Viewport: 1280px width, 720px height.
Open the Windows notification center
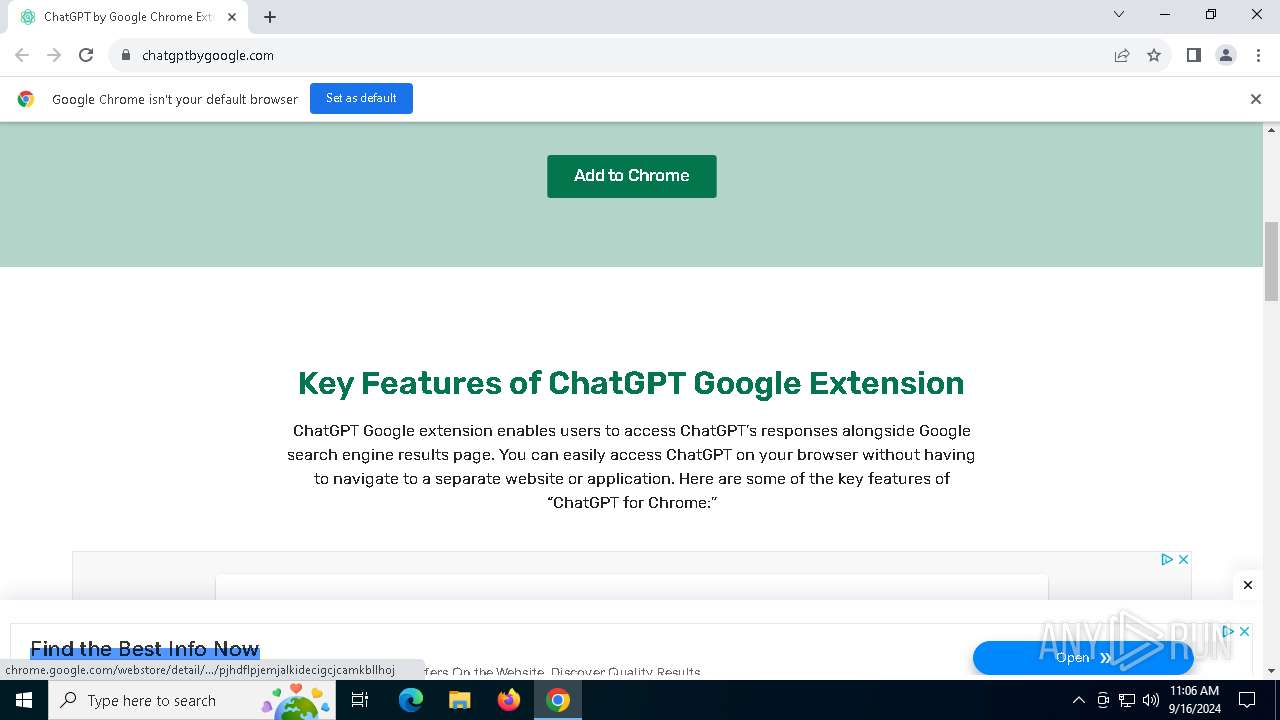pyautogui.click(x=1247, y=700)
